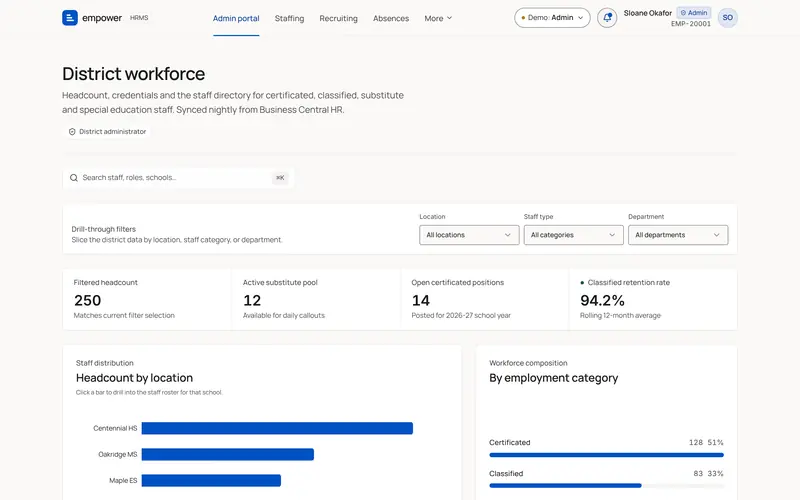Open the All categories staff type dropdown
Image resolution: width=800 pixels, height=500 pixels.
coord(573,235)
